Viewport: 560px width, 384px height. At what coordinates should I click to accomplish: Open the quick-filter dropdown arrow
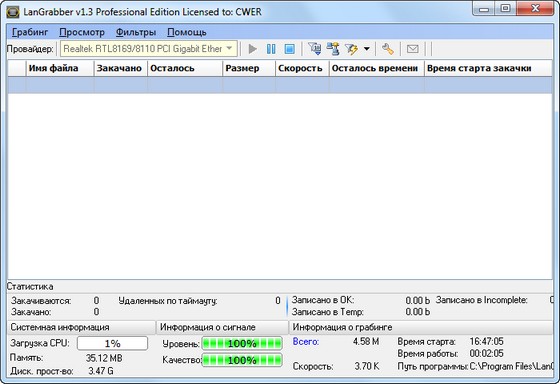pyautogui.click(x=367, y=49)
